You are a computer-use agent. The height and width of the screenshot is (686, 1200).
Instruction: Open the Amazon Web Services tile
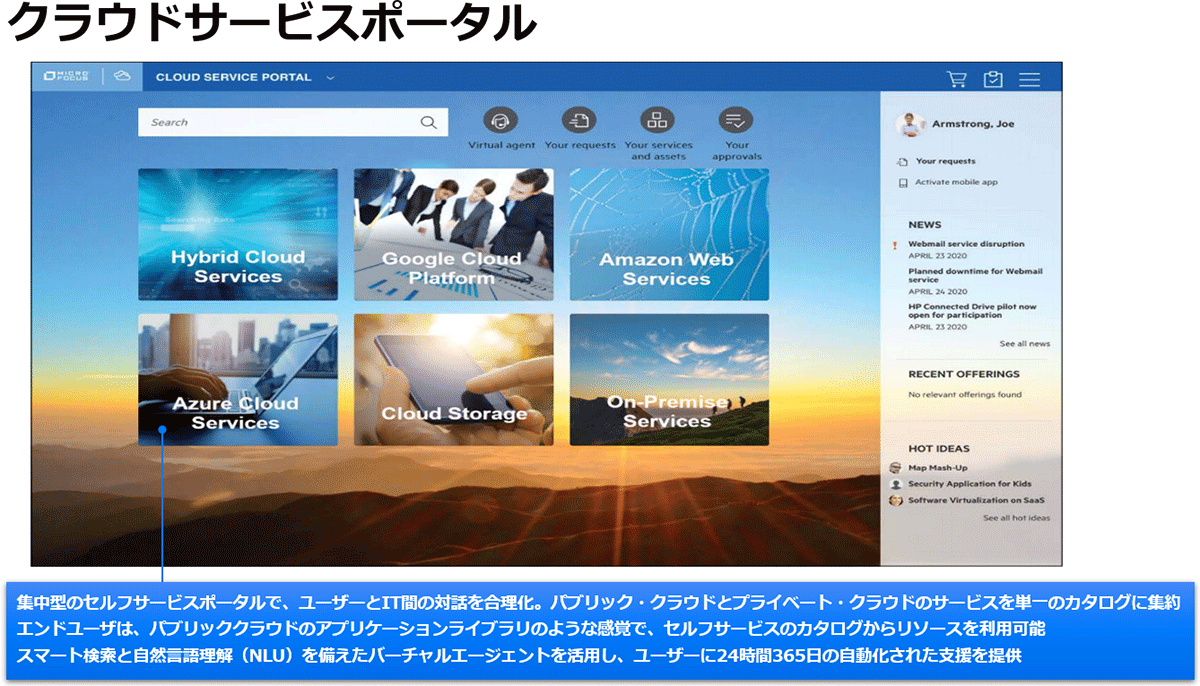click(669, 235)
